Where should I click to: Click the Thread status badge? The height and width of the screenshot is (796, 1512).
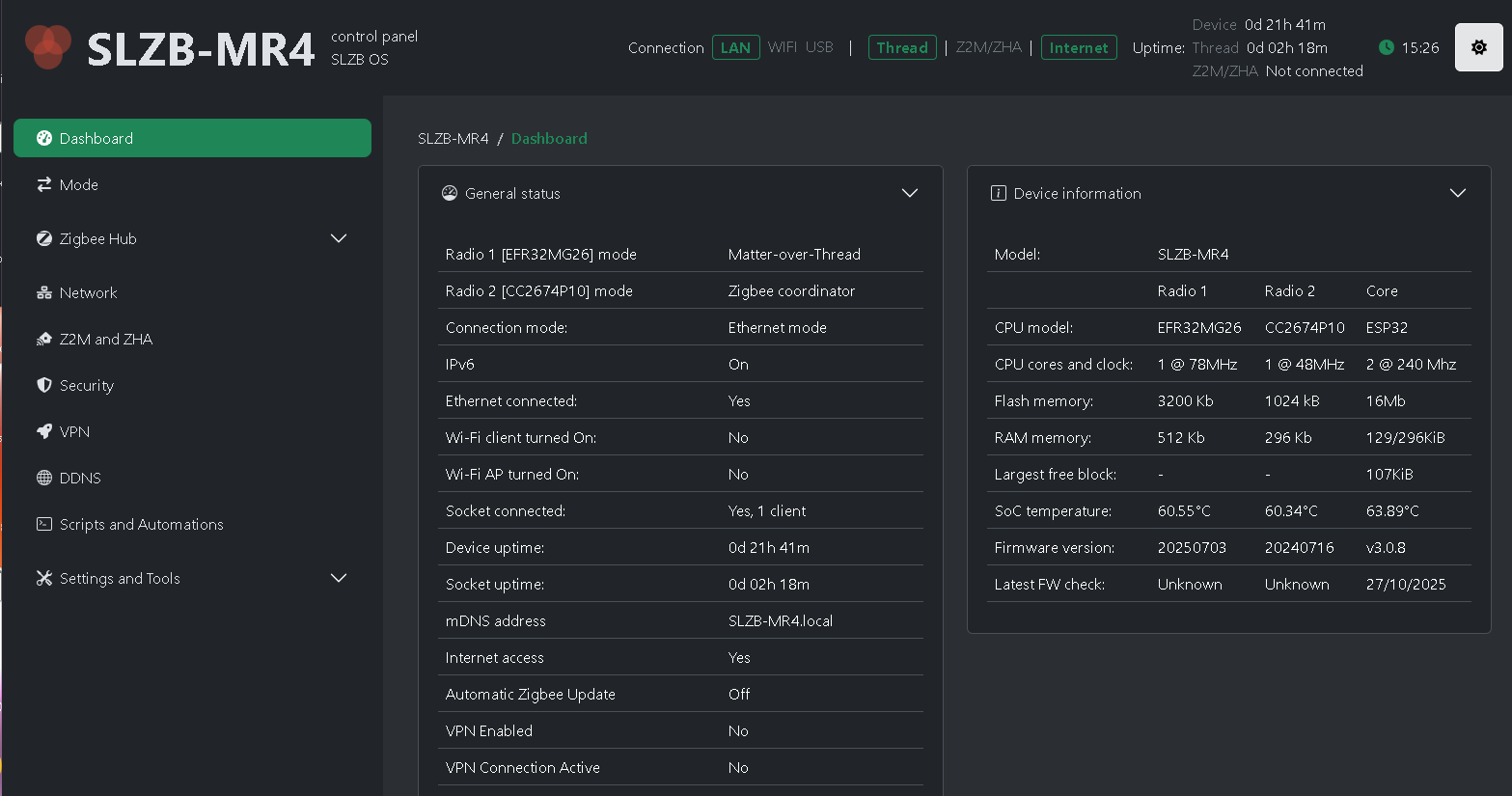[x=902, y=47]
